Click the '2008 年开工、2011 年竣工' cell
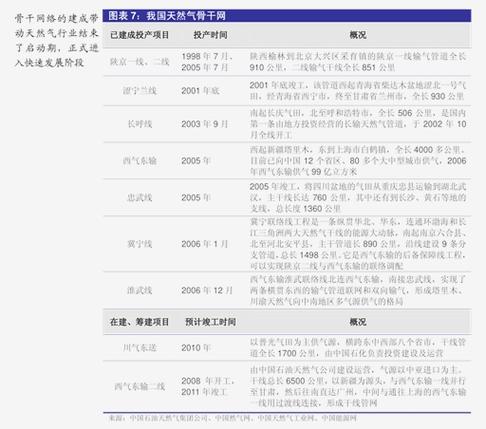The image size is (486, 429). (x=208, y=387)
